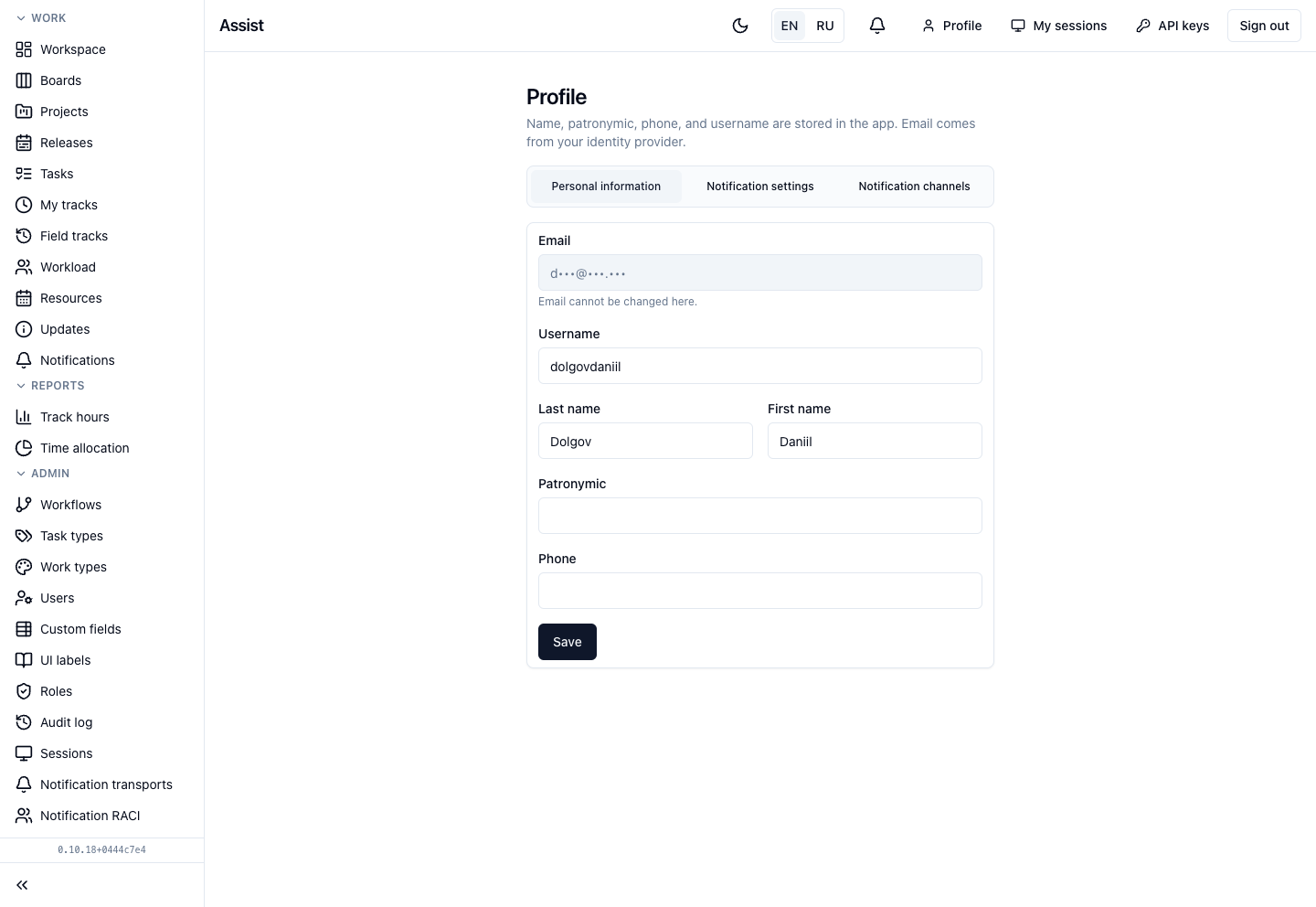The height and width of the screenshot is (907, 1316).
Task: Select the EN language option
Action: point(790,26)
